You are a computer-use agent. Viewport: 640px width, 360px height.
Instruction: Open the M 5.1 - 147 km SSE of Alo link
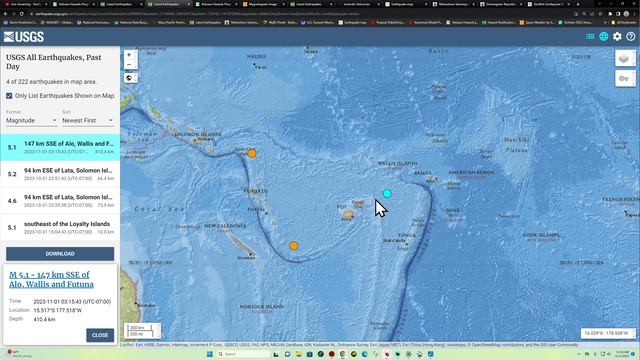51,280
